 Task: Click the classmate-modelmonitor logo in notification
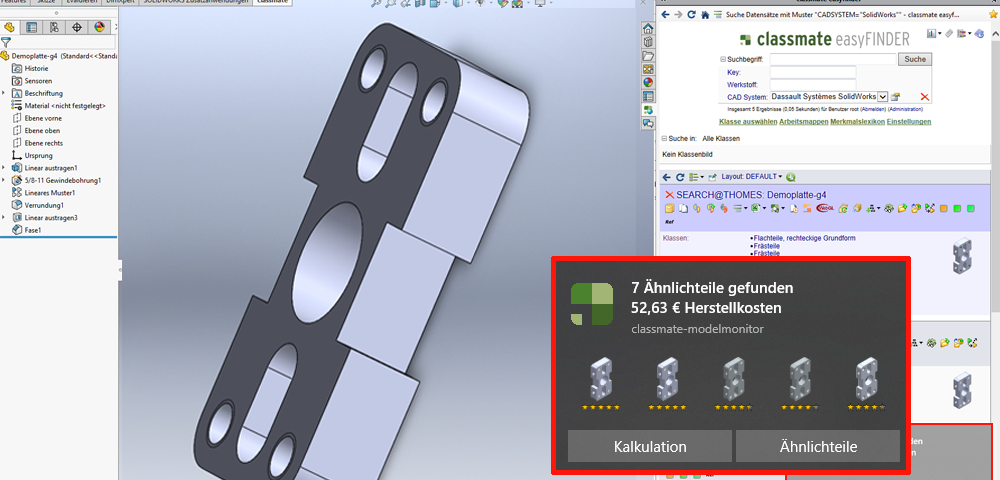coord(592,304)
